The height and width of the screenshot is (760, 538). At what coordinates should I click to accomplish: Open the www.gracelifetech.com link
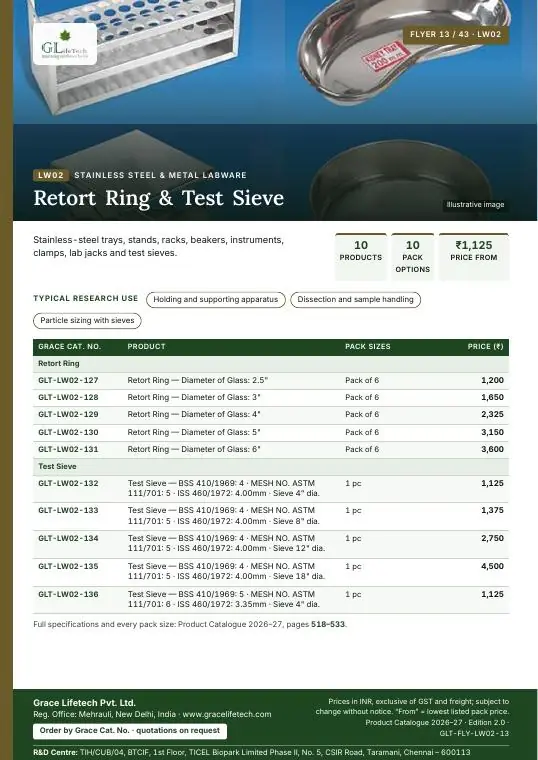pos(227,714)
